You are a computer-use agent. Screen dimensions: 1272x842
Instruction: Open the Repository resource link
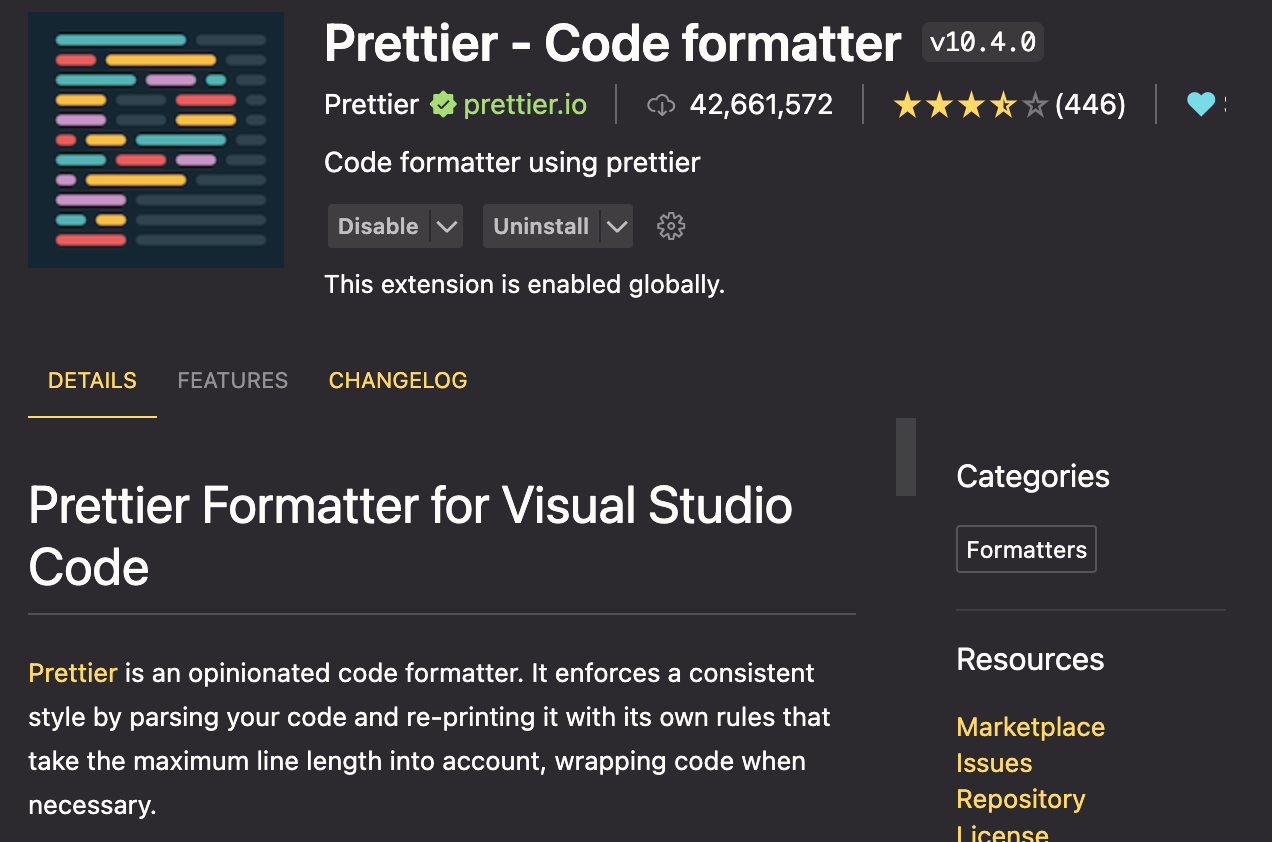1020,799
